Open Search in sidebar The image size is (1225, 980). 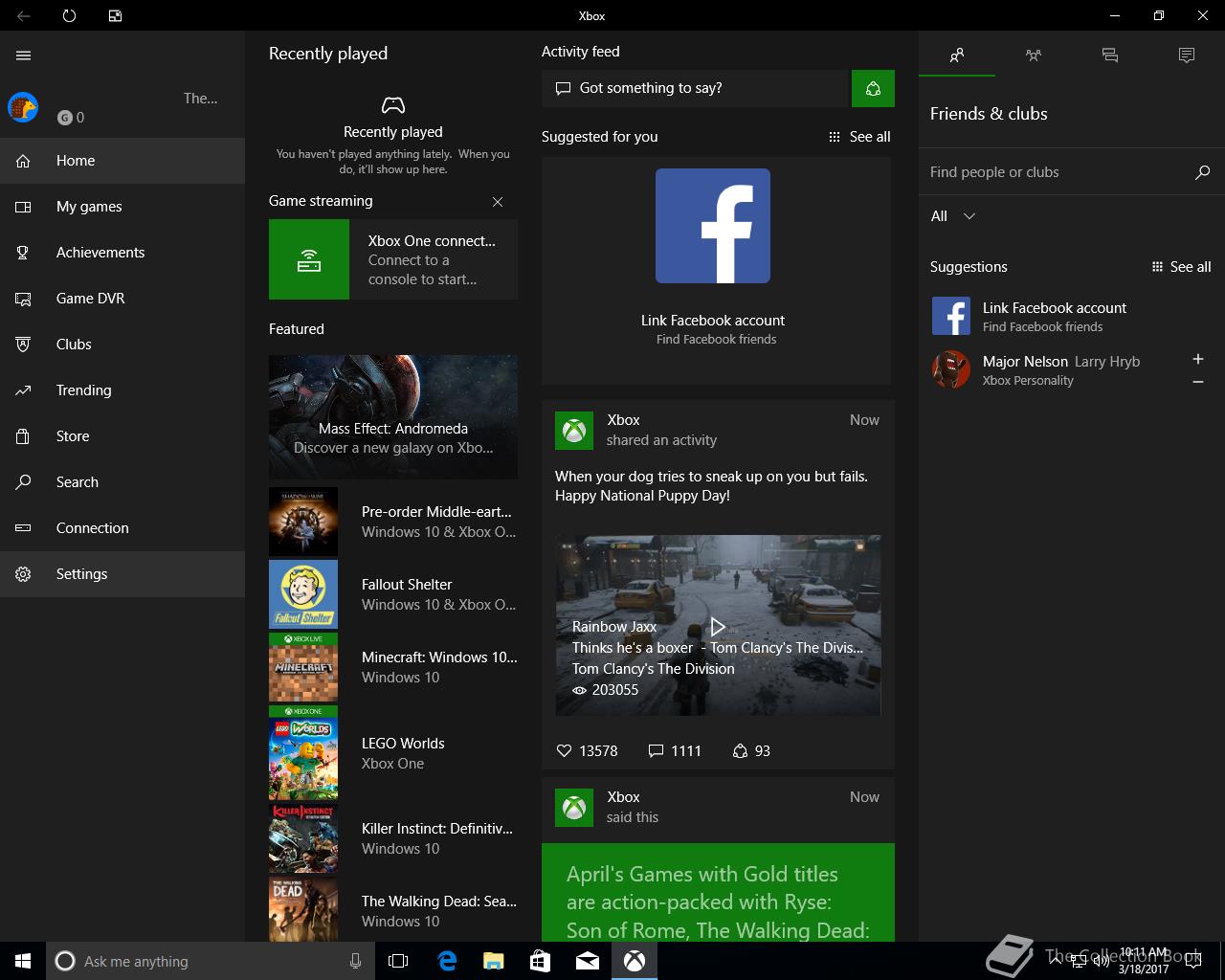pos(122,482)
